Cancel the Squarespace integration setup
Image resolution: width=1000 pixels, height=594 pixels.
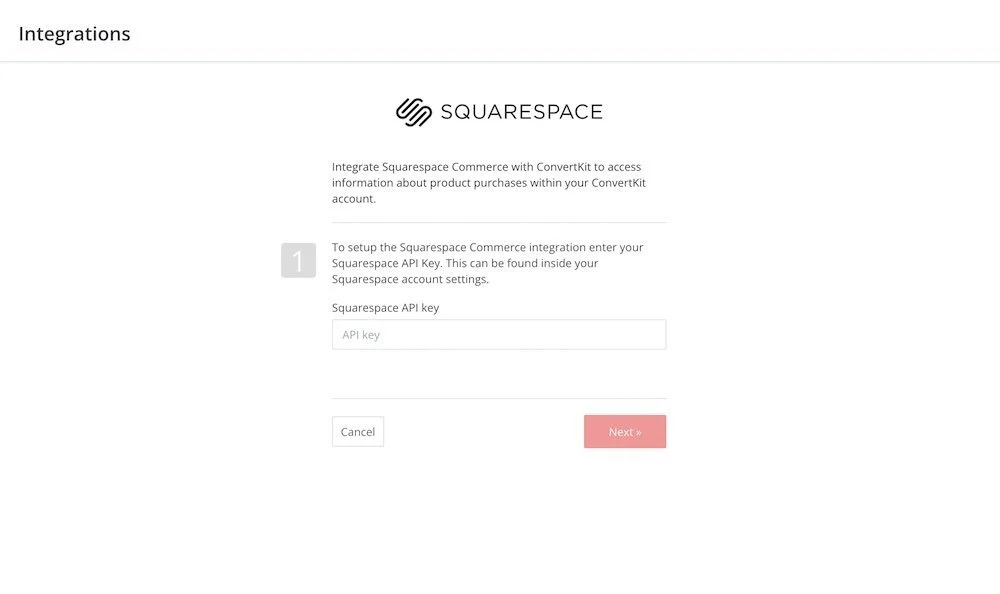pyautogui.click(x=358, y=432)
